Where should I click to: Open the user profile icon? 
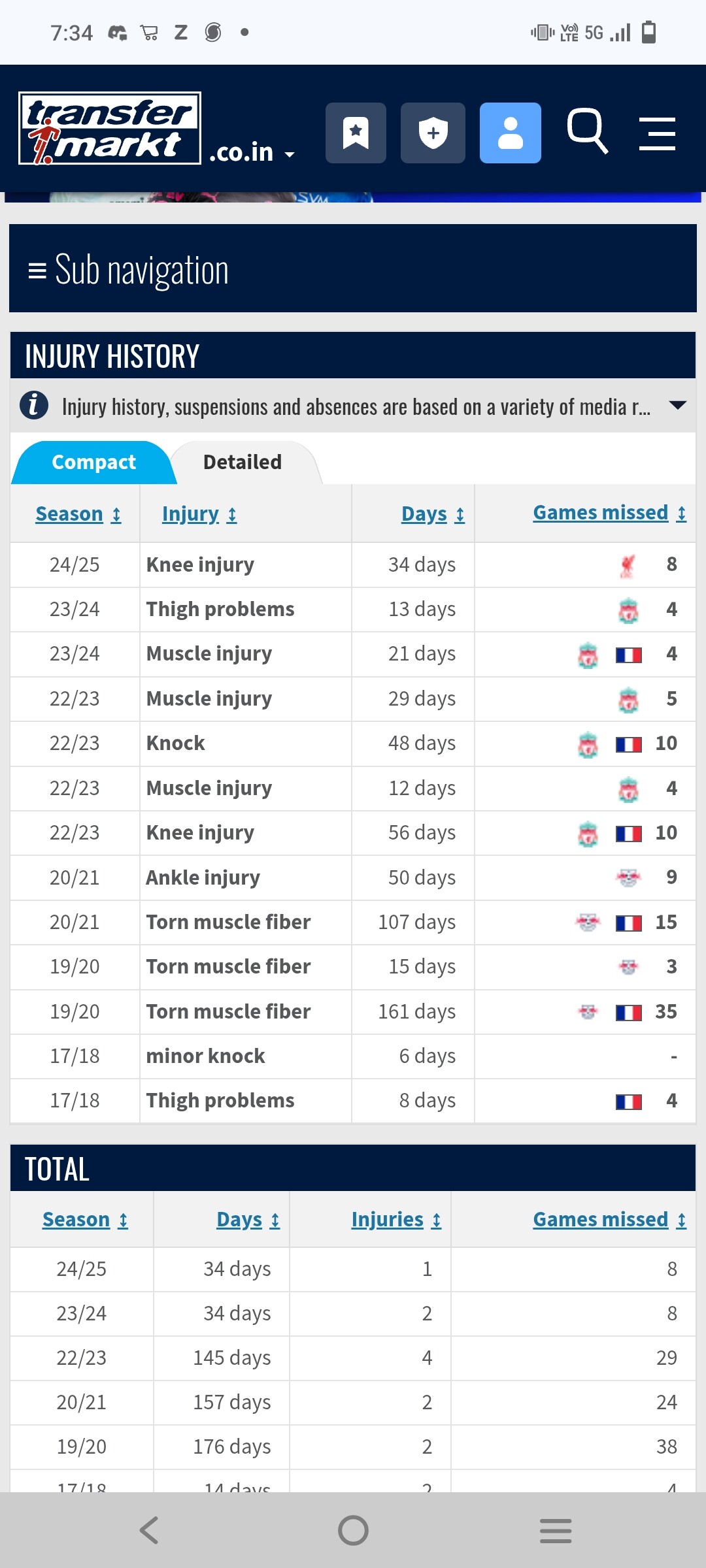[510, 133]
